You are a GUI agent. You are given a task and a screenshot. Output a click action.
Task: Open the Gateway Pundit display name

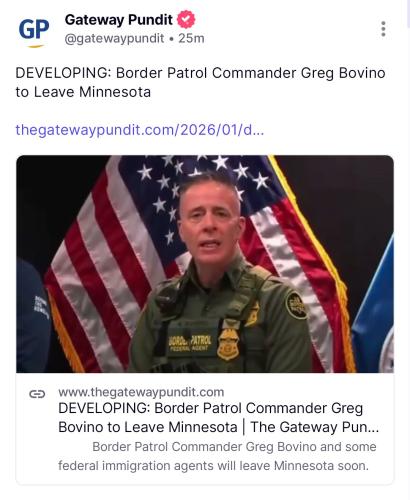(119, 20)
